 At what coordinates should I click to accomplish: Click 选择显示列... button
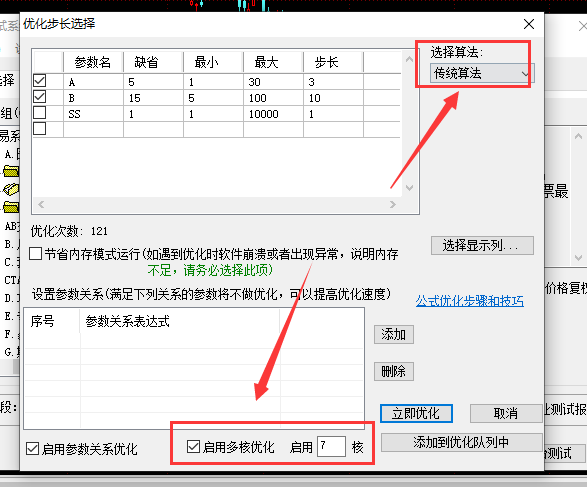coord(482,246)
